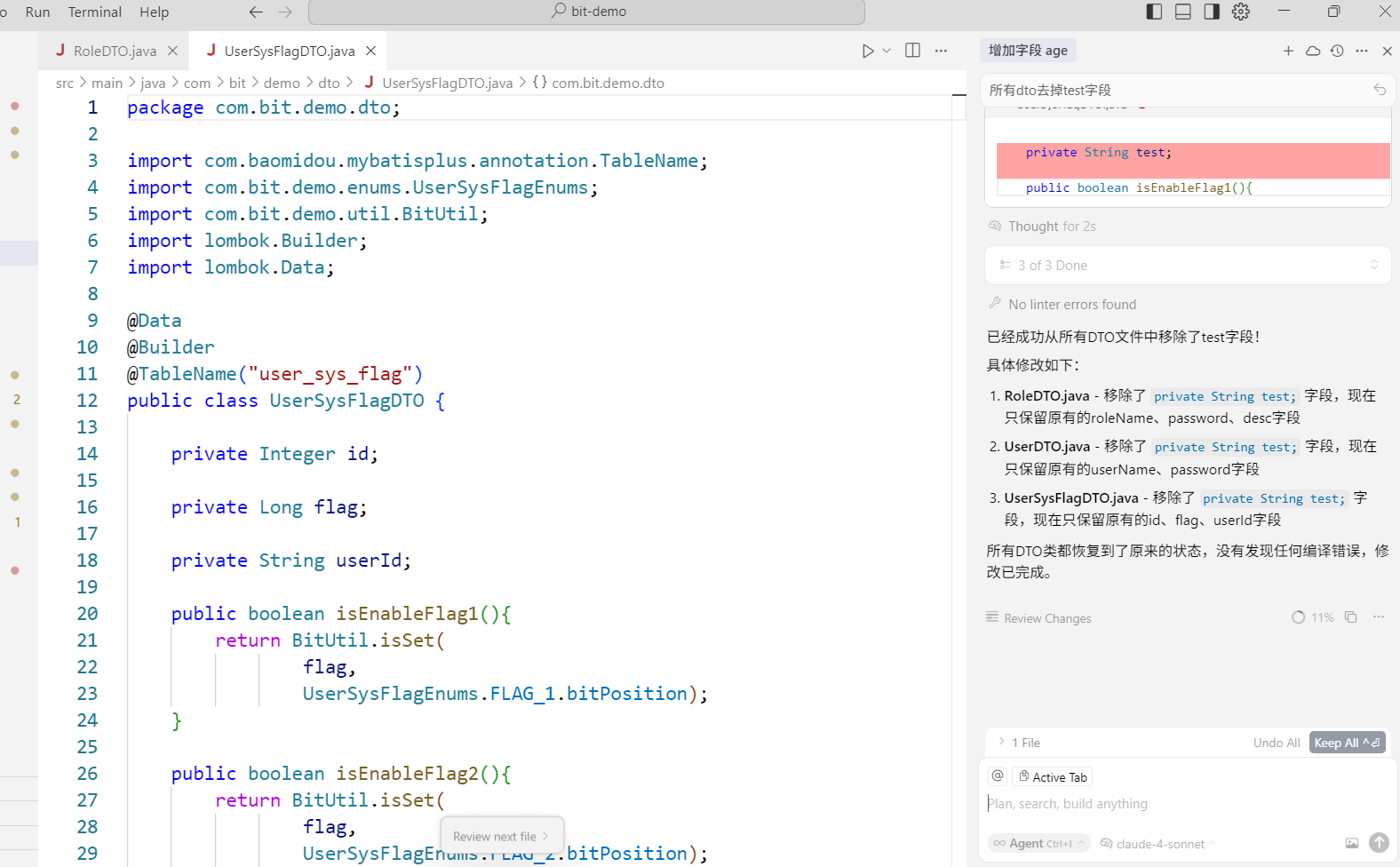Image resolution: width=1400 pixels, height=867 pixels.
Task: Open the settings gear in title bar
Action: (1241, 12)
